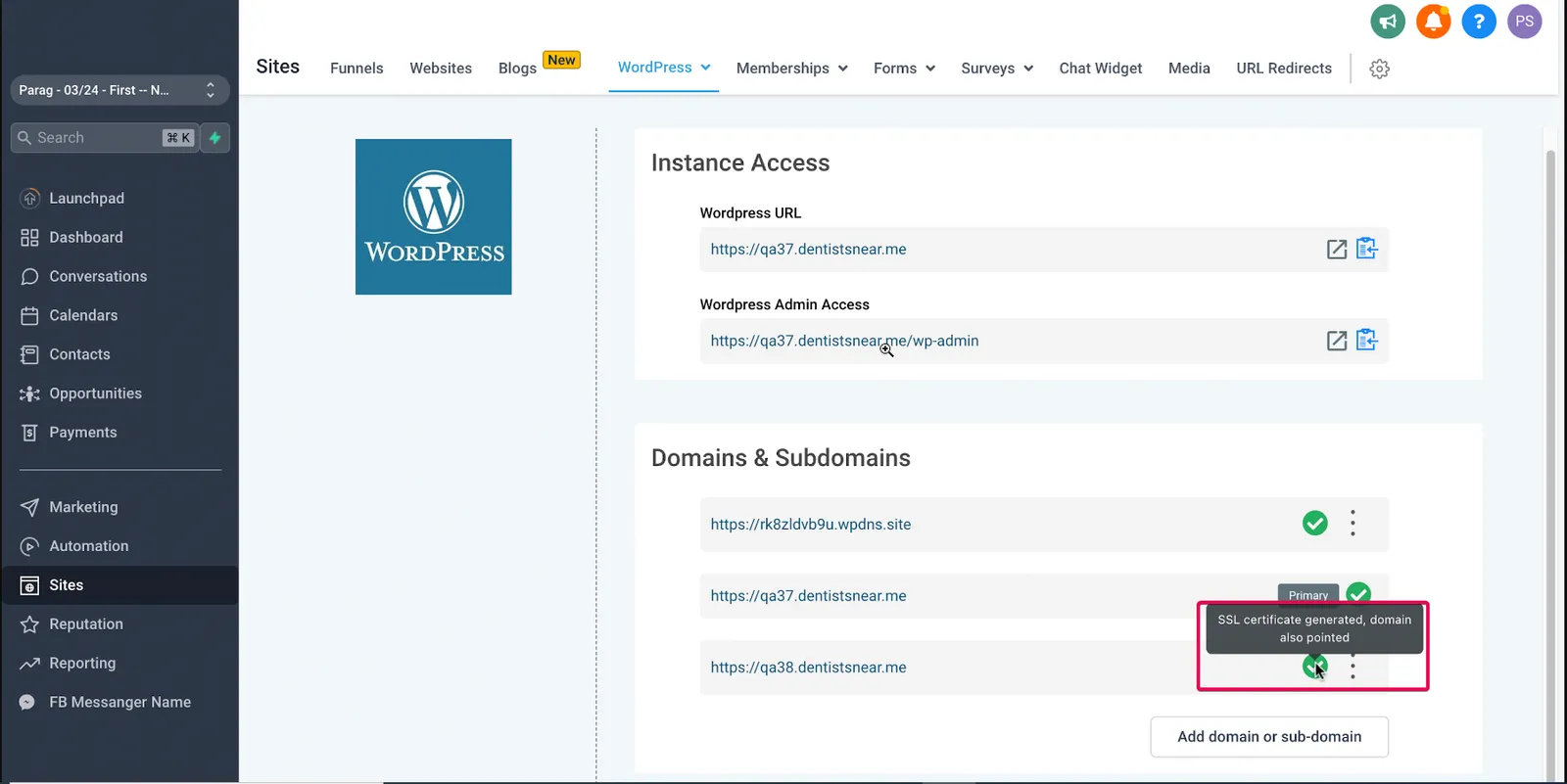This screenshot has height=784, width=1567.
Task: Expand the Memberships dropdown
Action: (x=791, y=69)
